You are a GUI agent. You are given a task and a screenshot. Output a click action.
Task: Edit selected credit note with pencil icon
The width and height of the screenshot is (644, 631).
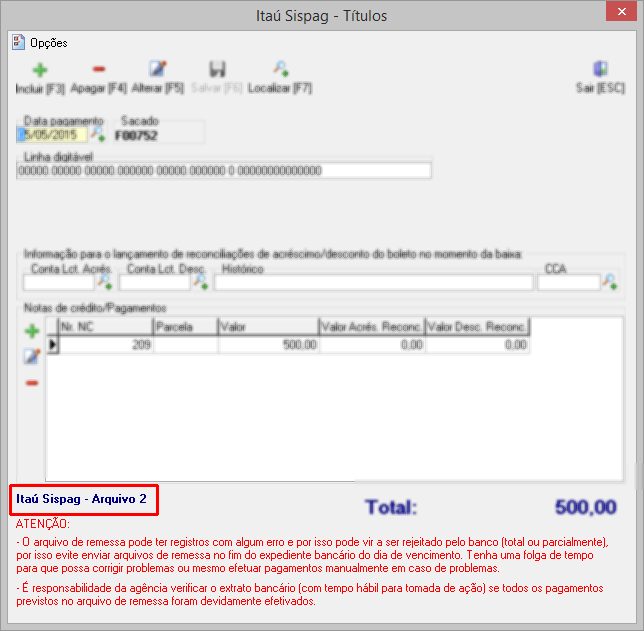tap(32, 357)
